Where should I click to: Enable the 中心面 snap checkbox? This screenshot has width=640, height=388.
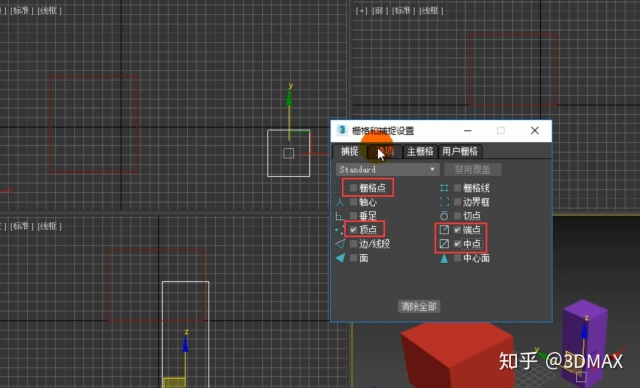coord(458,258)
